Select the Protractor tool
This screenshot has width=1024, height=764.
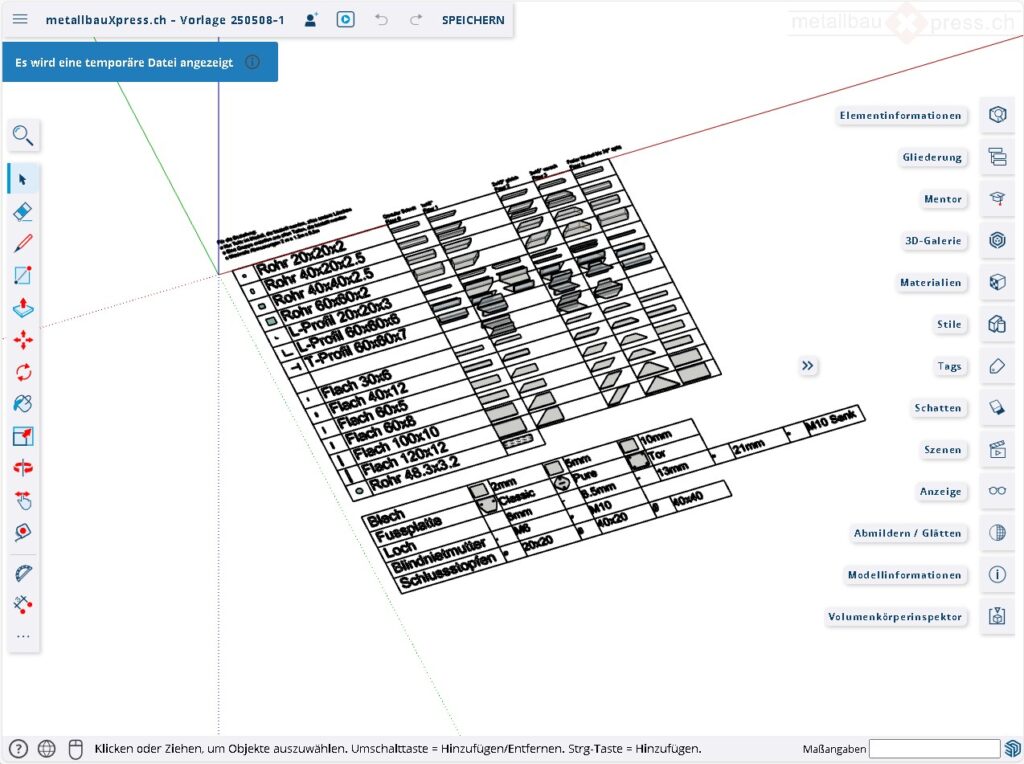point(23,573)
